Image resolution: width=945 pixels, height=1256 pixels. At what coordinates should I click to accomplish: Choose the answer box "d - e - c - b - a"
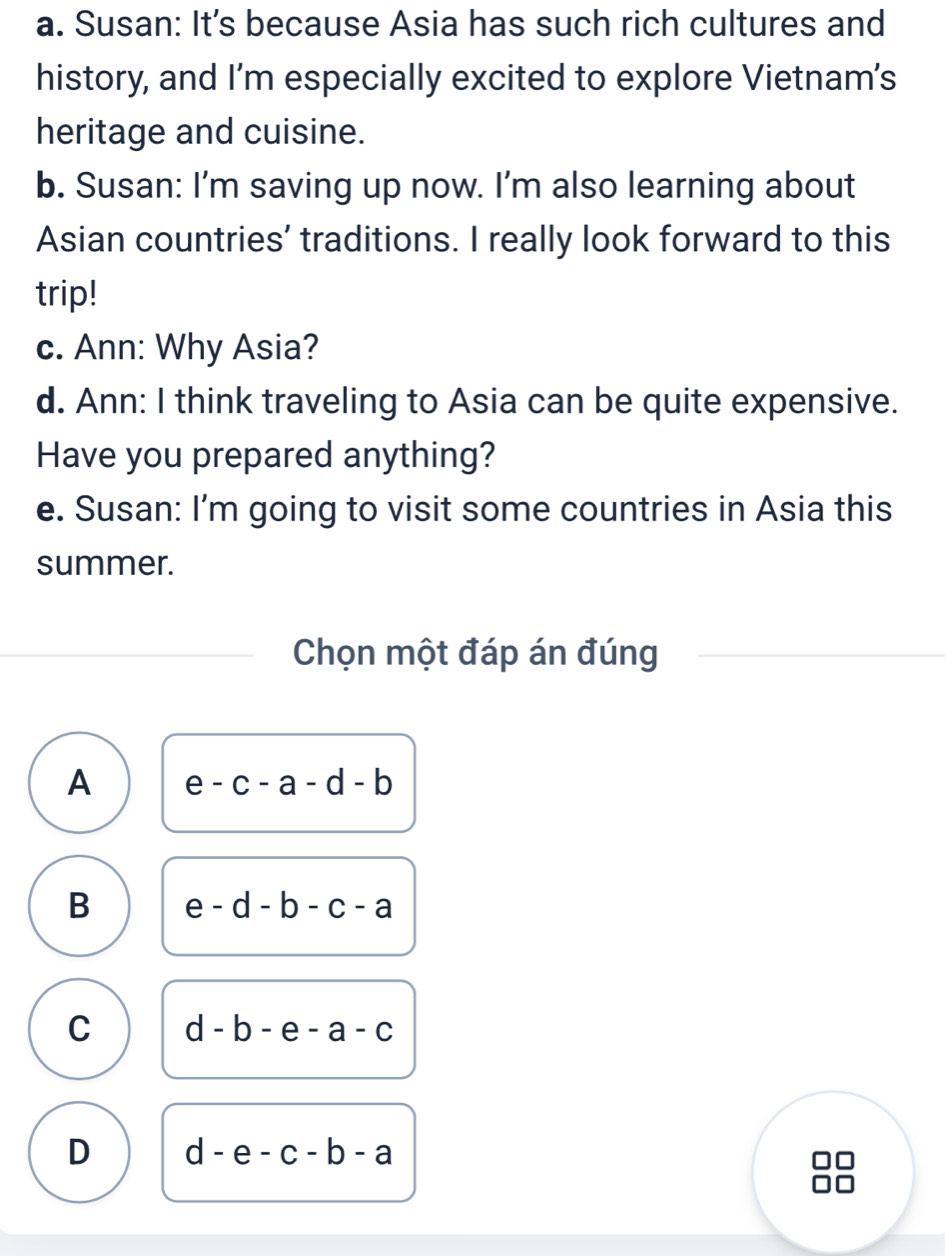pos(289,1152)
